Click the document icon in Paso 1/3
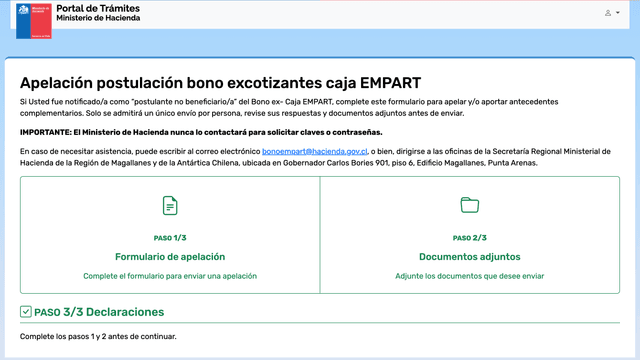The image size is (640, 360). click(x=170, y=205)
